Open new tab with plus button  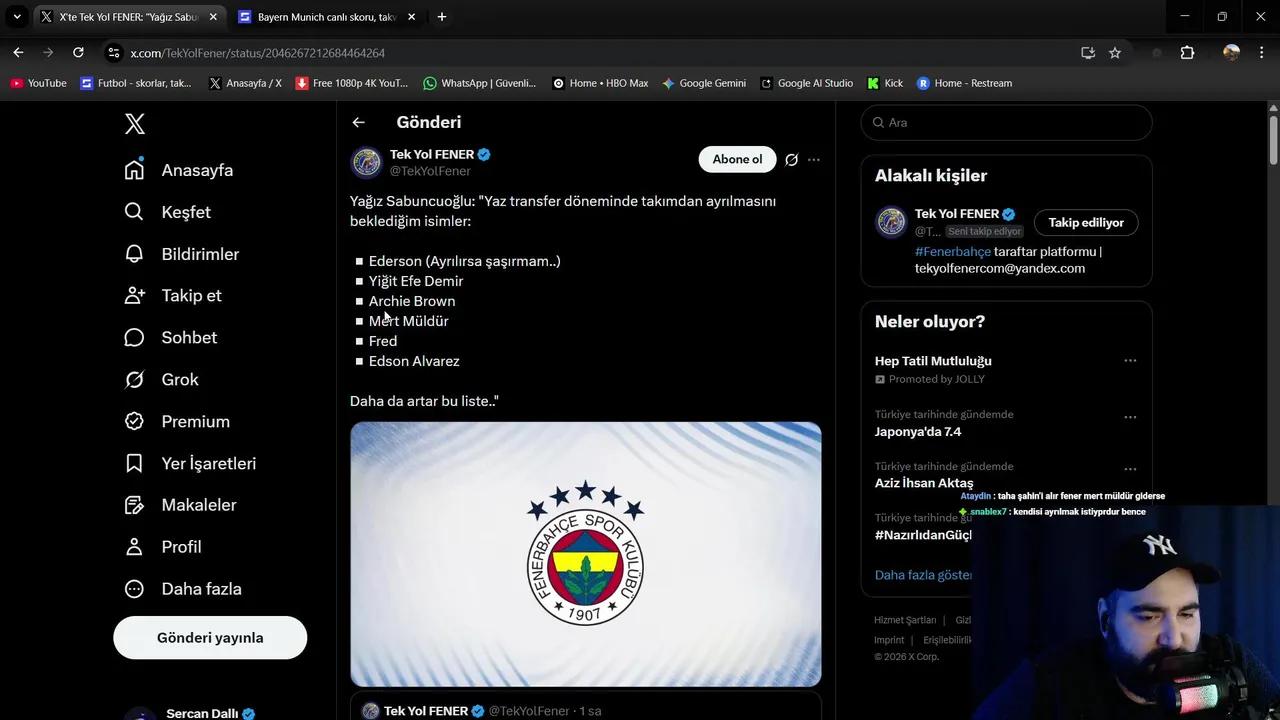point(442,17)
